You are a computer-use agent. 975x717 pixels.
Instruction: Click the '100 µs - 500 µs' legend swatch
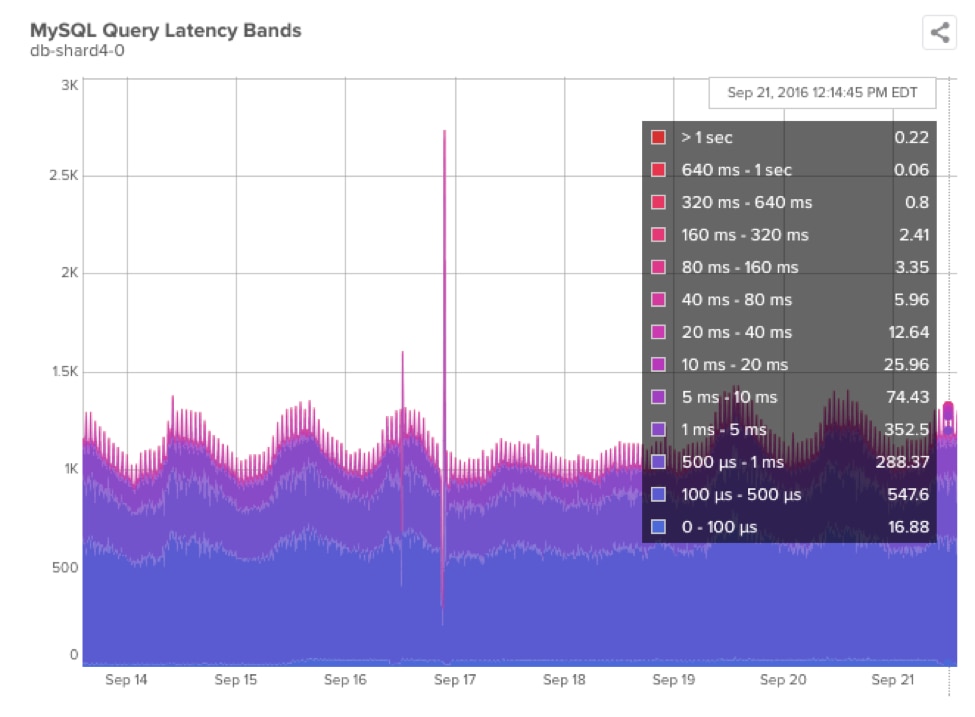tap(658, 494)
